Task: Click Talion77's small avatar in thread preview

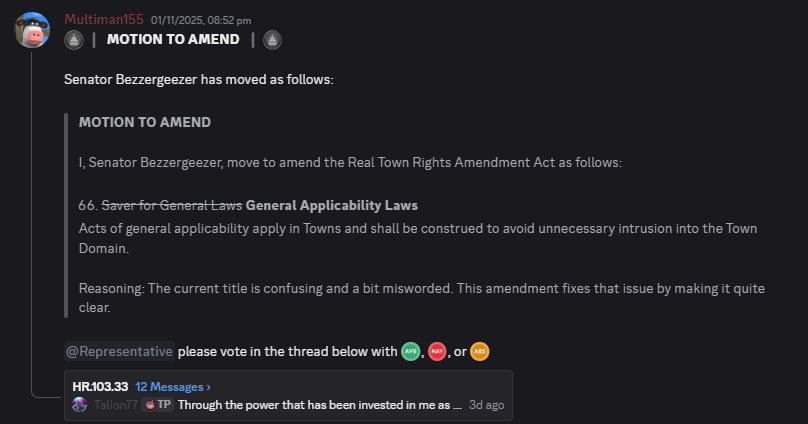Action: click(x=80, y=405)
